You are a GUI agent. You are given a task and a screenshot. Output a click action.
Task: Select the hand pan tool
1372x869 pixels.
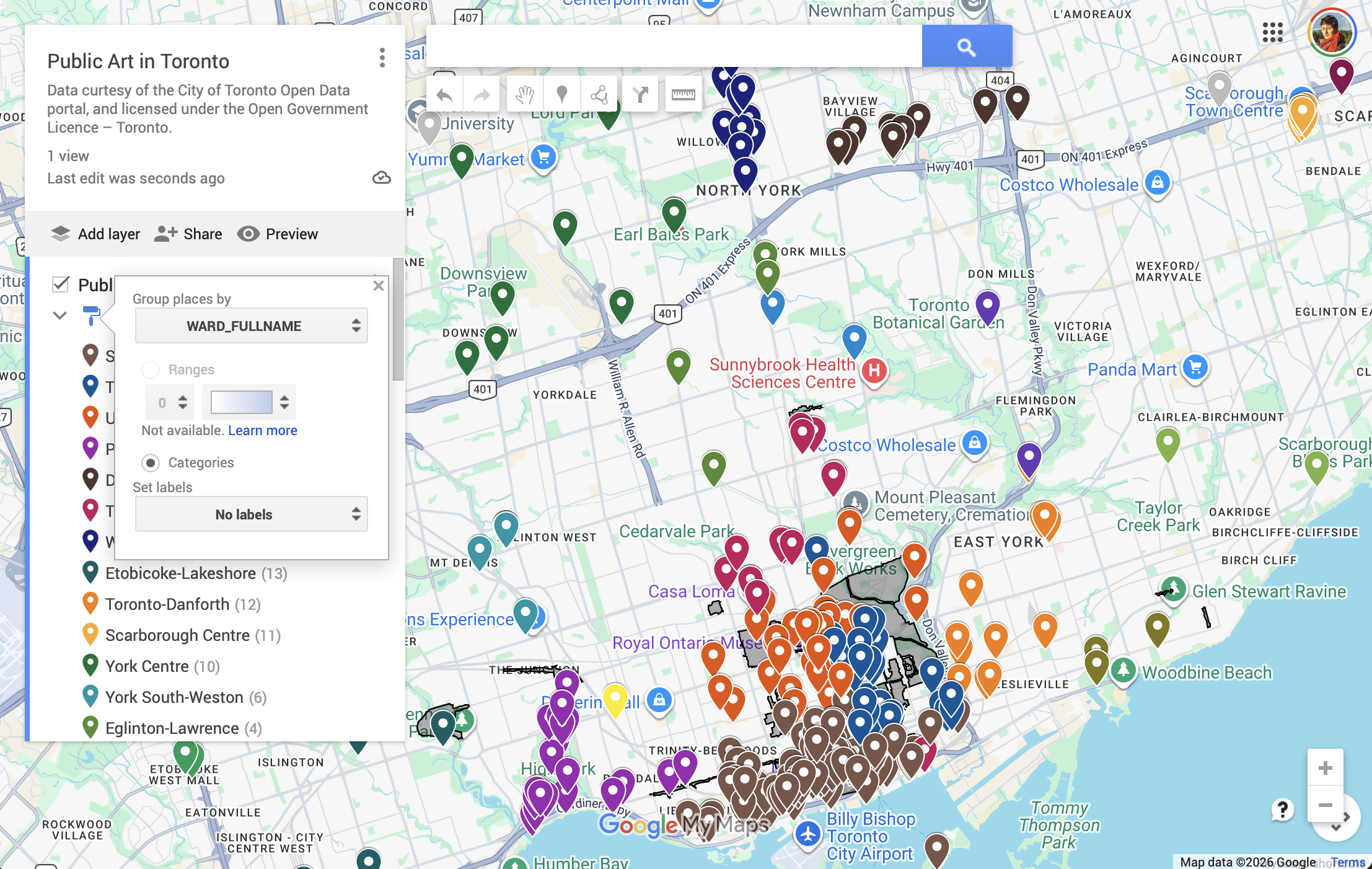(x=525, y=95)
